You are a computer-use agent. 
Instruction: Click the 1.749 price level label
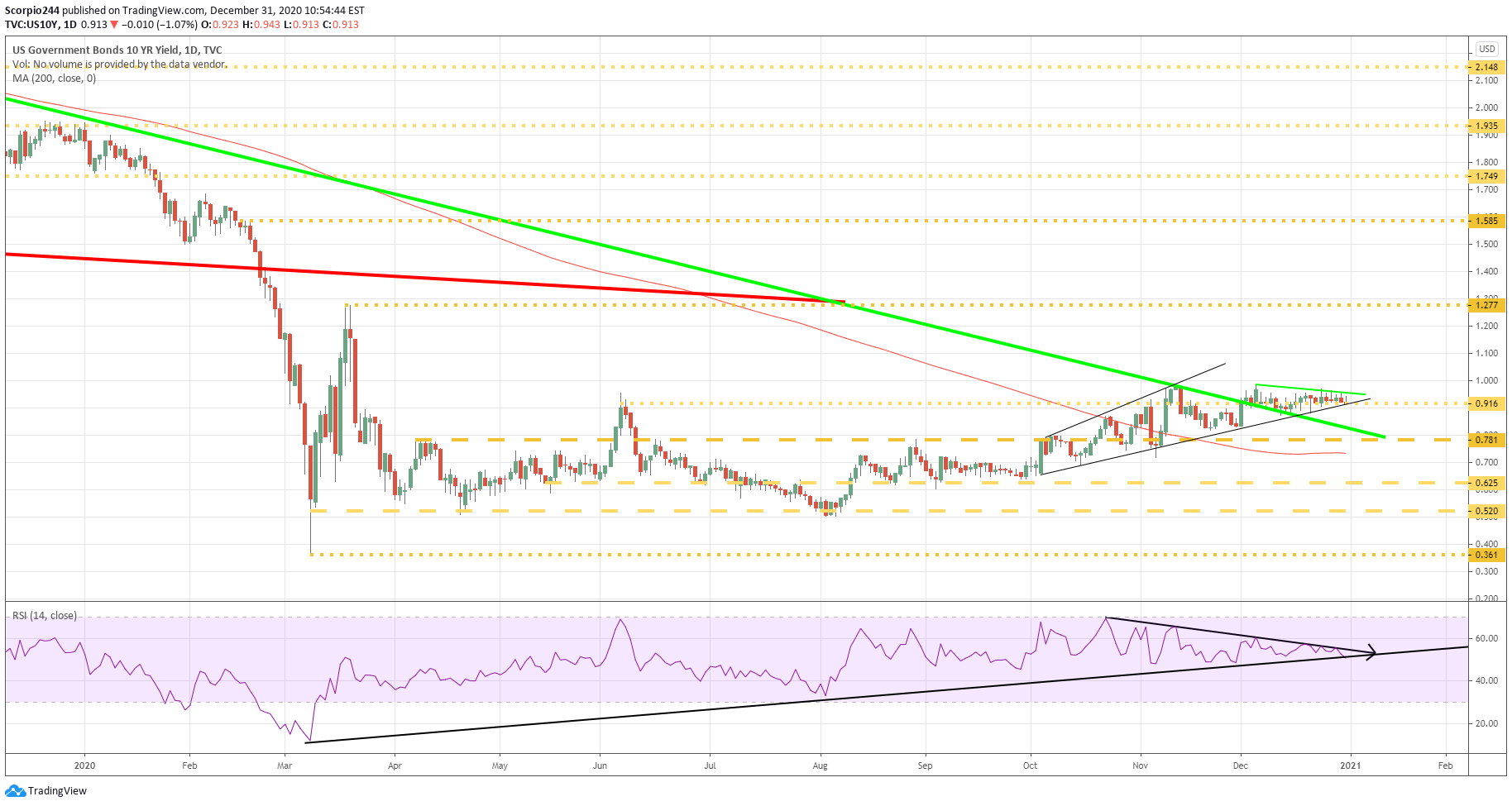(x=1486, y=176)
